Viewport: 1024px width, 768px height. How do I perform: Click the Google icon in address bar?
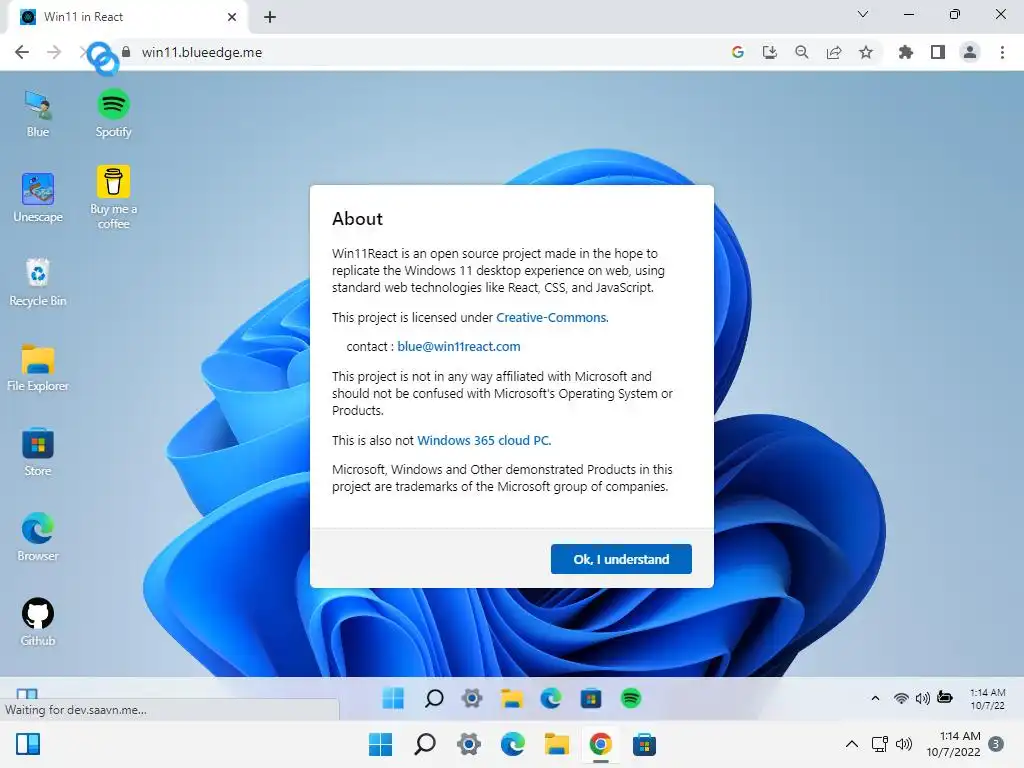coord(738,52)
